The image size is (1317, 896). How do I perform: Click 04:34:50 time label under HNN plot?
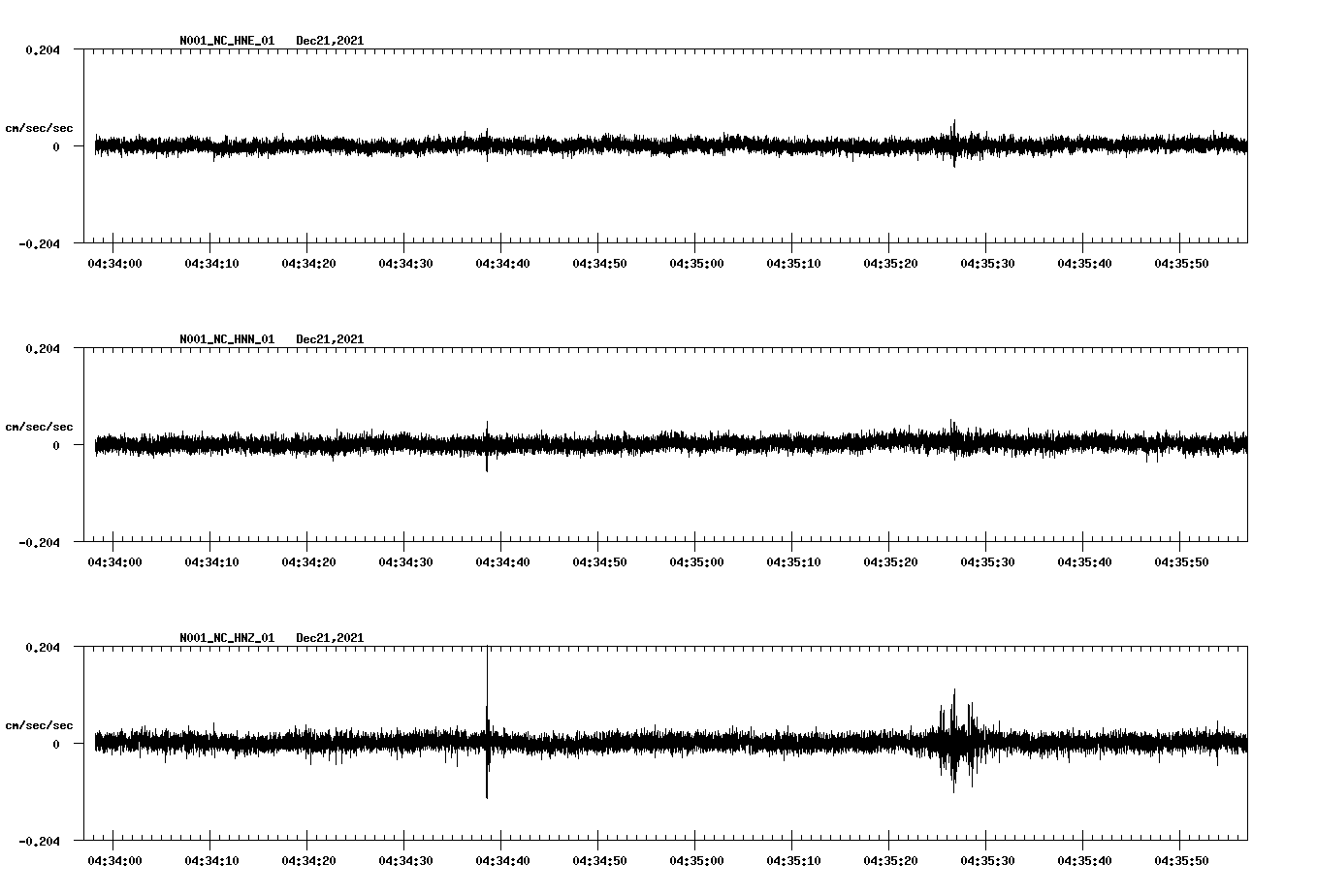[x=599, y=561]
